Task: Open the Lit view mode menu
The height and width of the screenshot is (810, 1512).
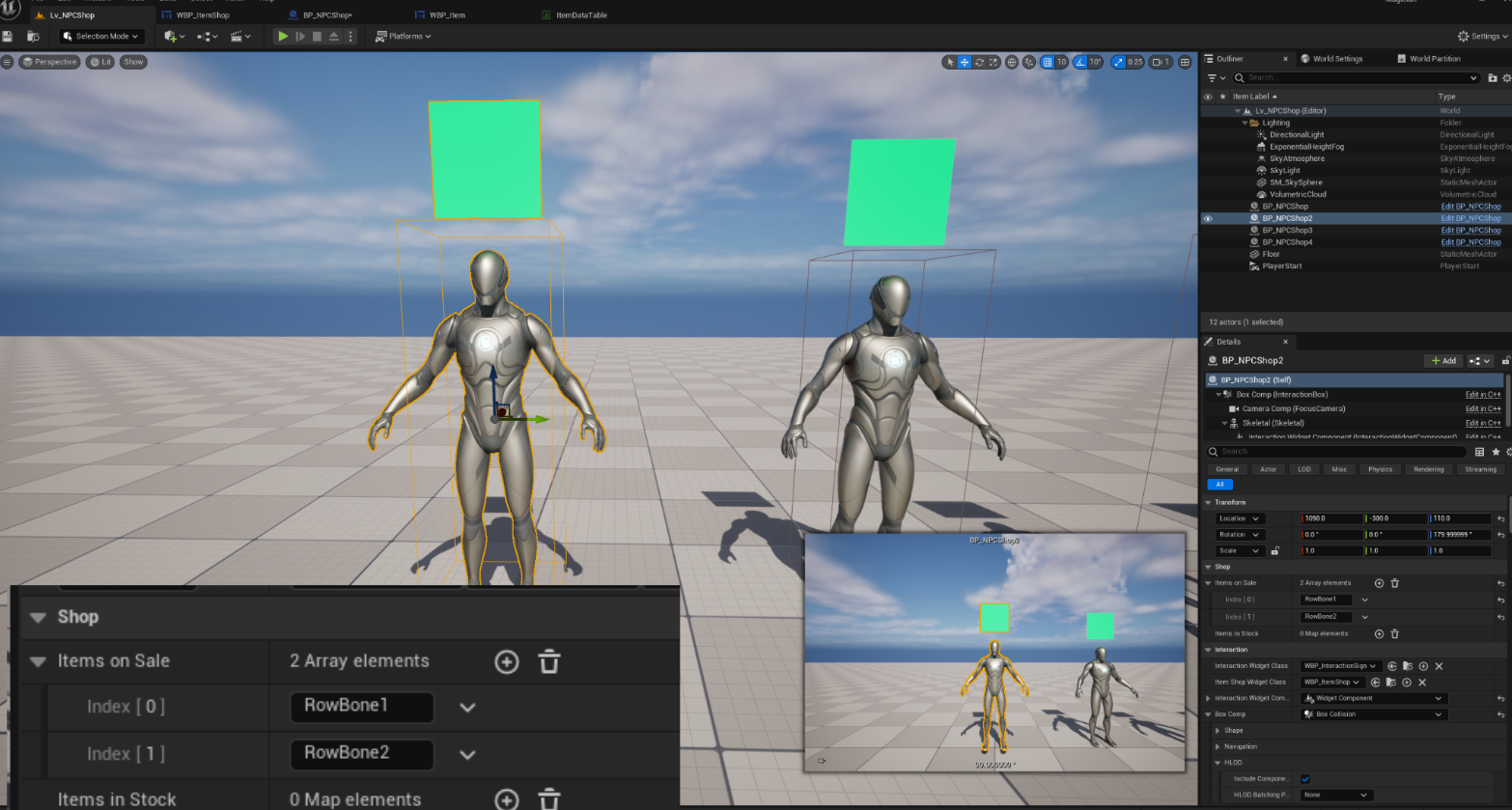Action: (x=100, y=62)
